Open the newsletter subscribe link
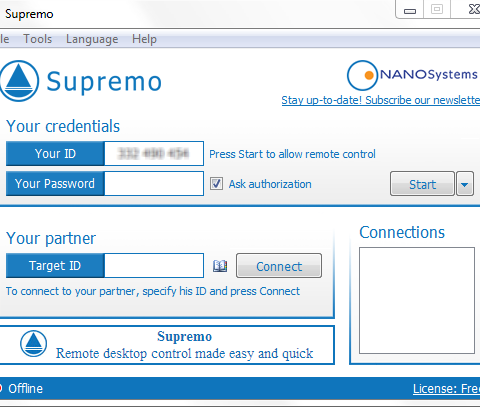 (381, 100)
